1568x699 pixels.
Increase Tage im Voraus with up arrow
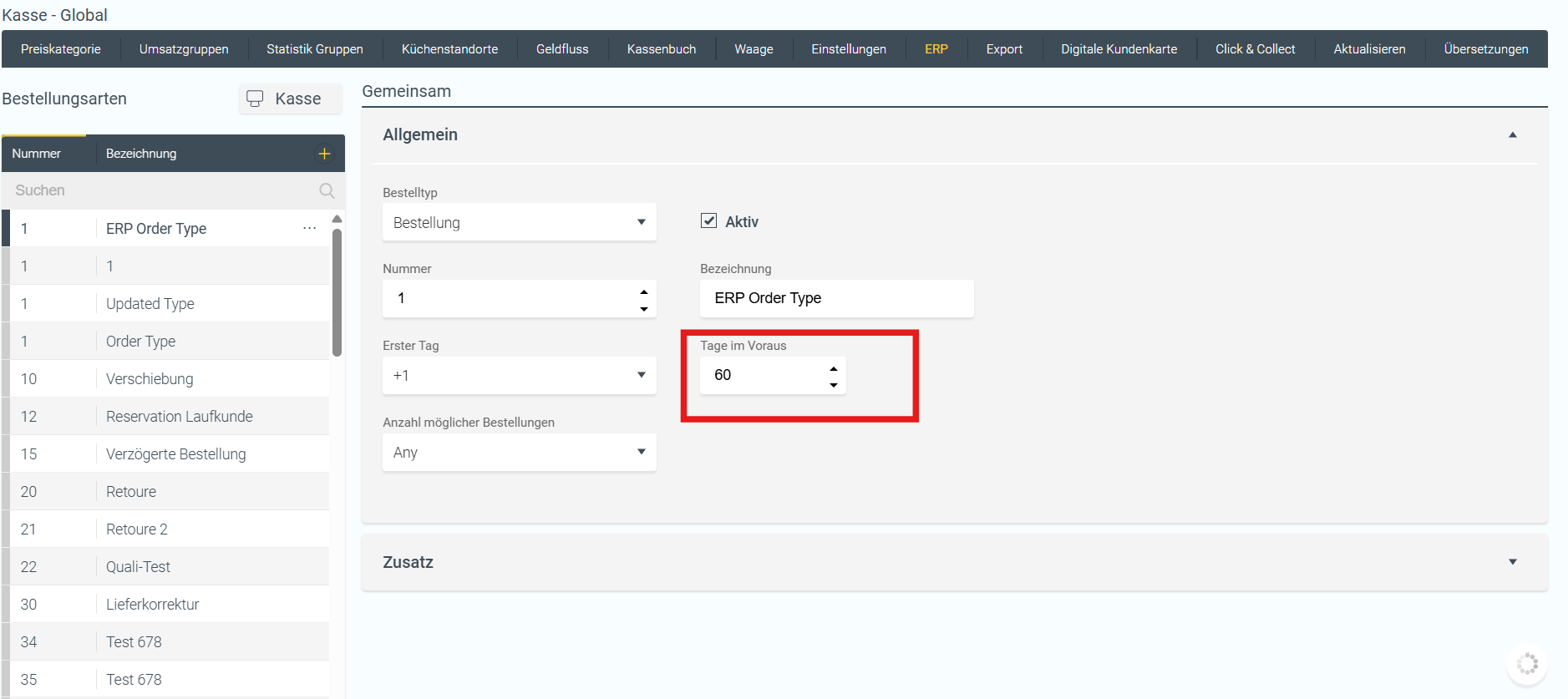833,368
